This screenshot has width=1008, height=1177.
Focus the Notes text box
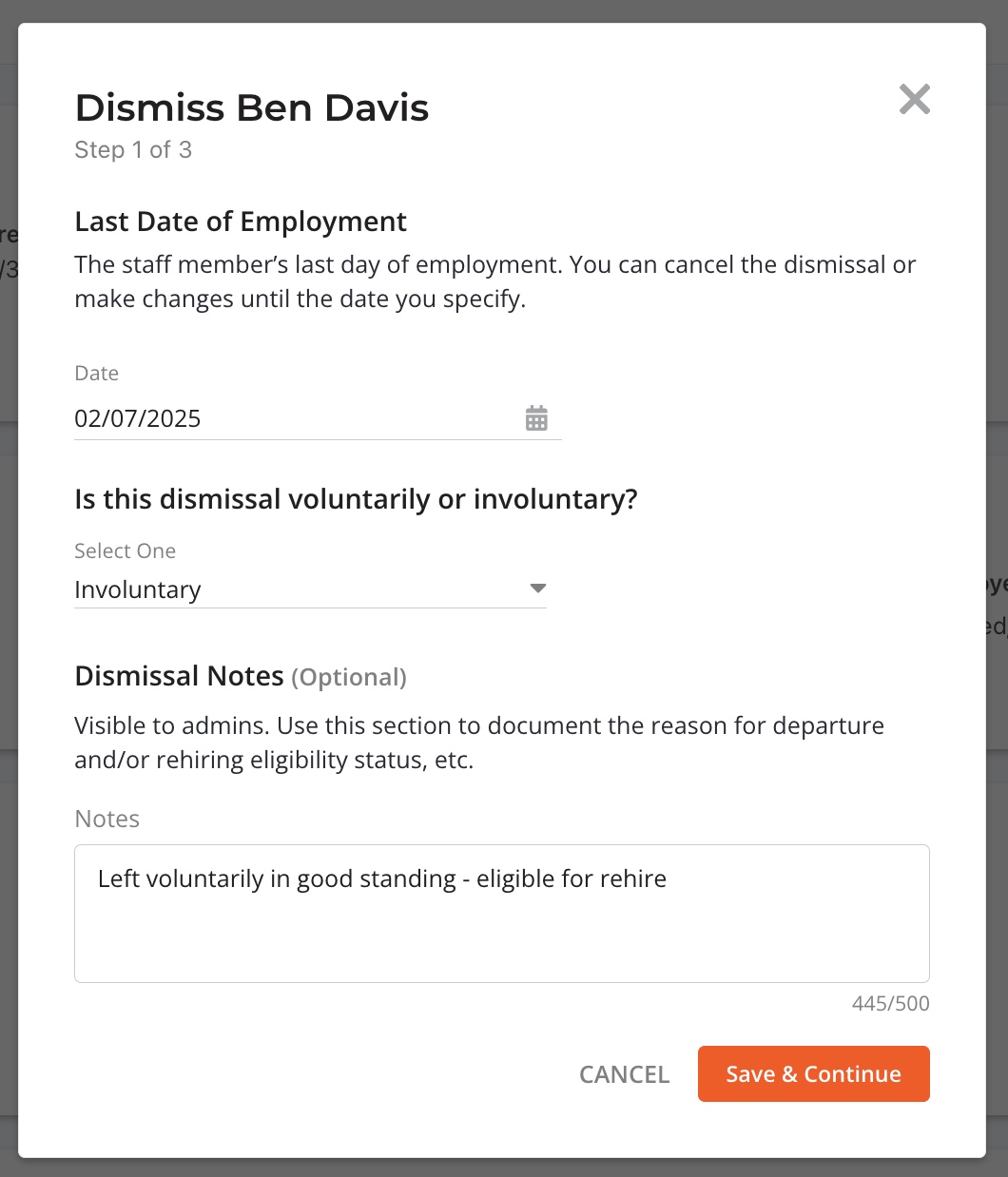502,914
